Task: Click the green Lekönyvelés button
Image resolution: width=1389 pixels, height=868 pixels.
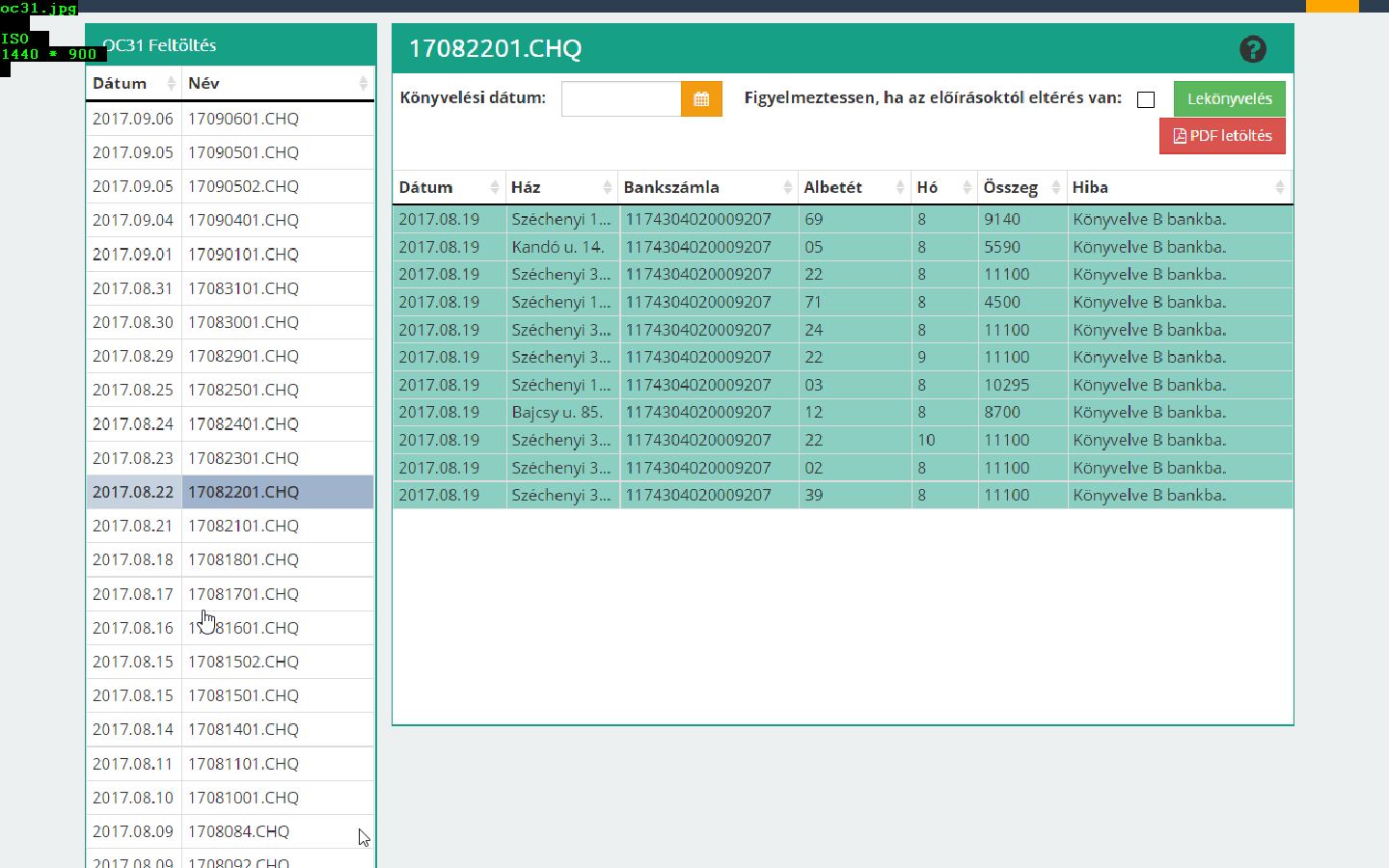Action: (1229, 99)
